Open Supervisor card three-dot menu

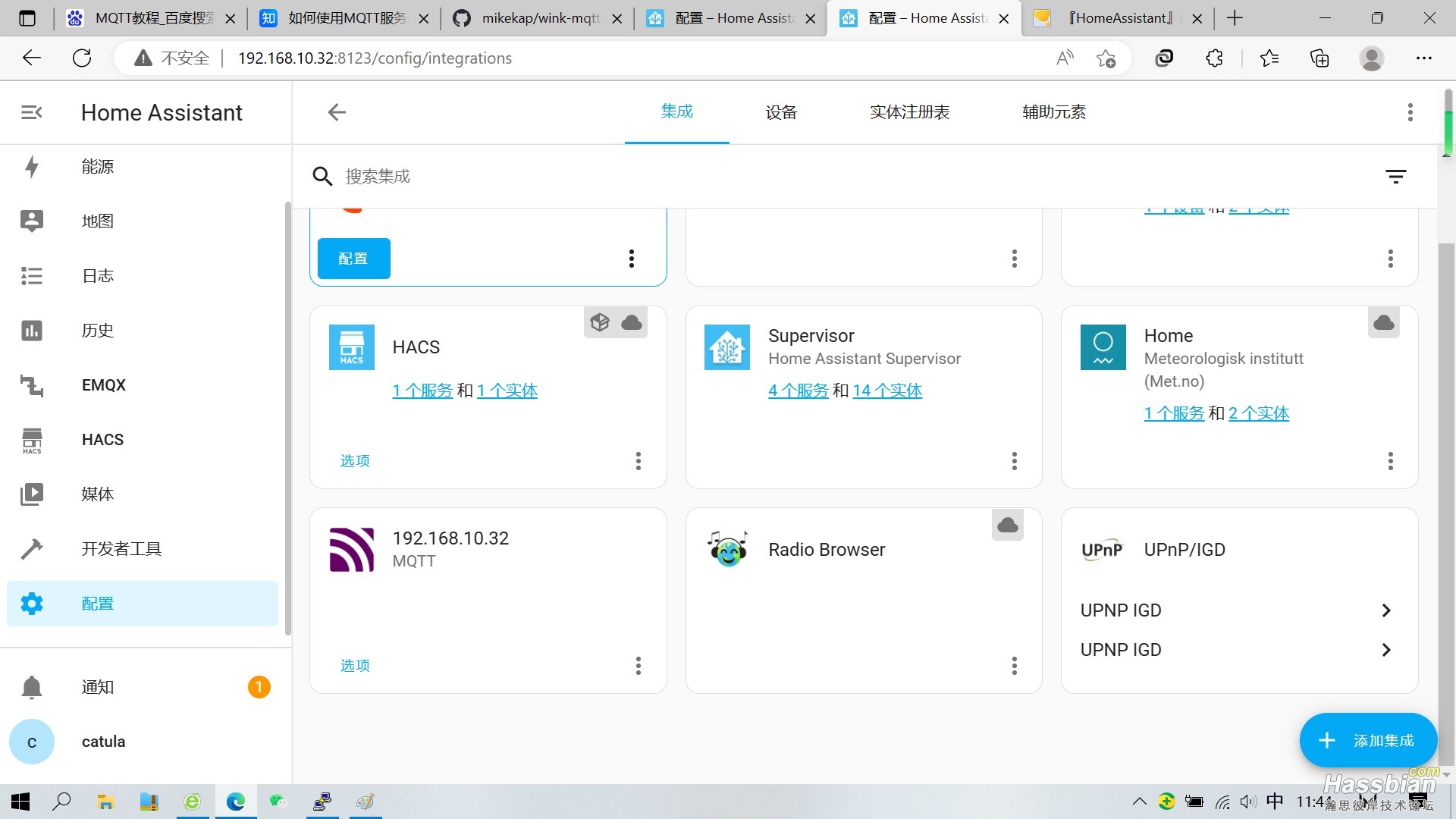coord(1015,461)
